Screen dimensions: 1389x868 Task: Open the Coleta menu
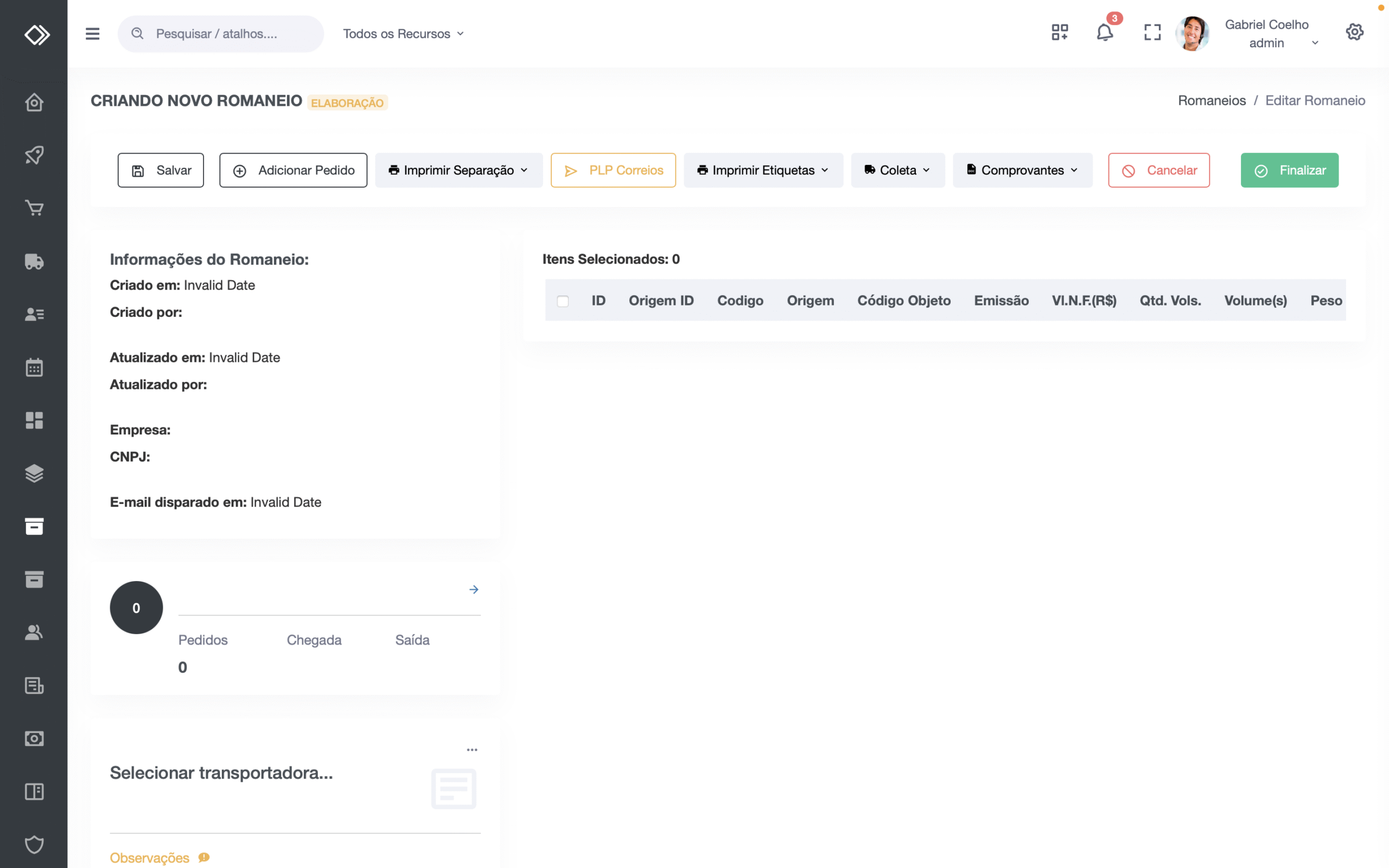click(x=897, y=170)
